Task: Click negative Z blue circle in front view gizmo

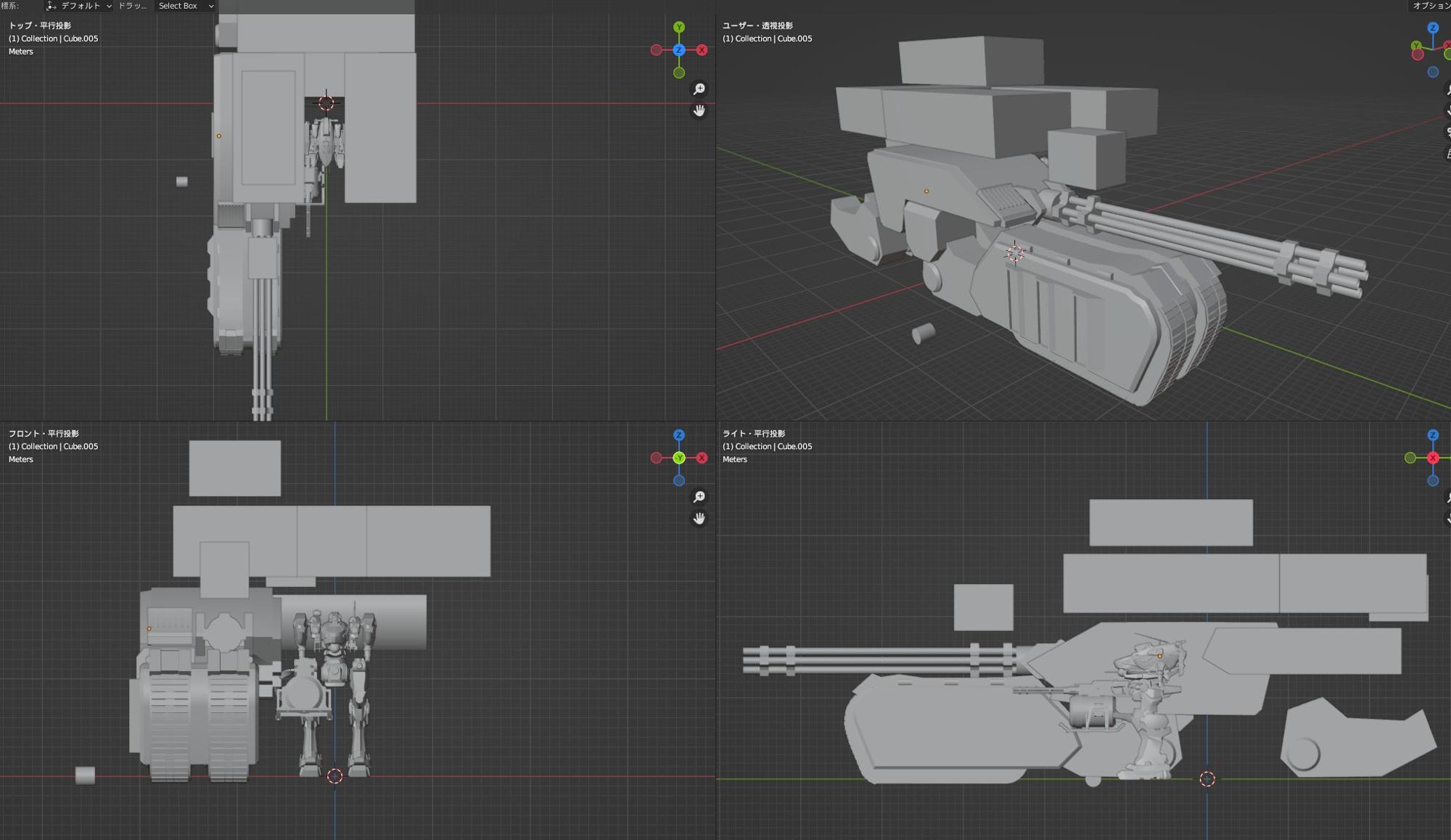Action: click(x=679, y=480)
